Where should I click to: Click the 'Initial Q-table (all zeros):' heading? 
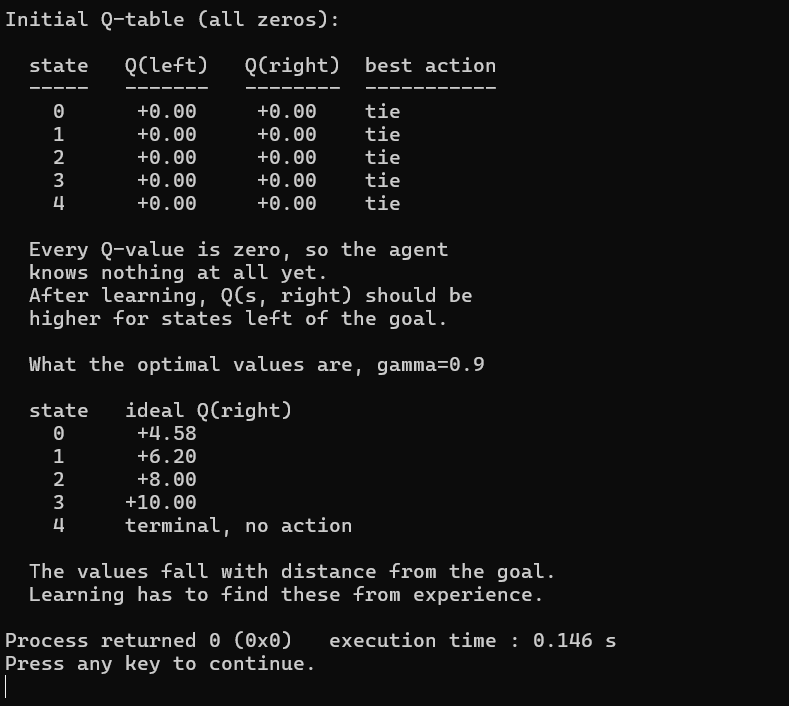[172, 20]
